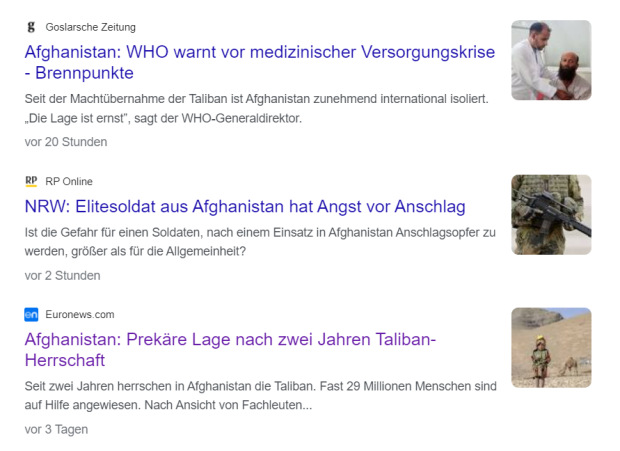Click the '- Brennpunkte' headline continuation

coord(79,73)
